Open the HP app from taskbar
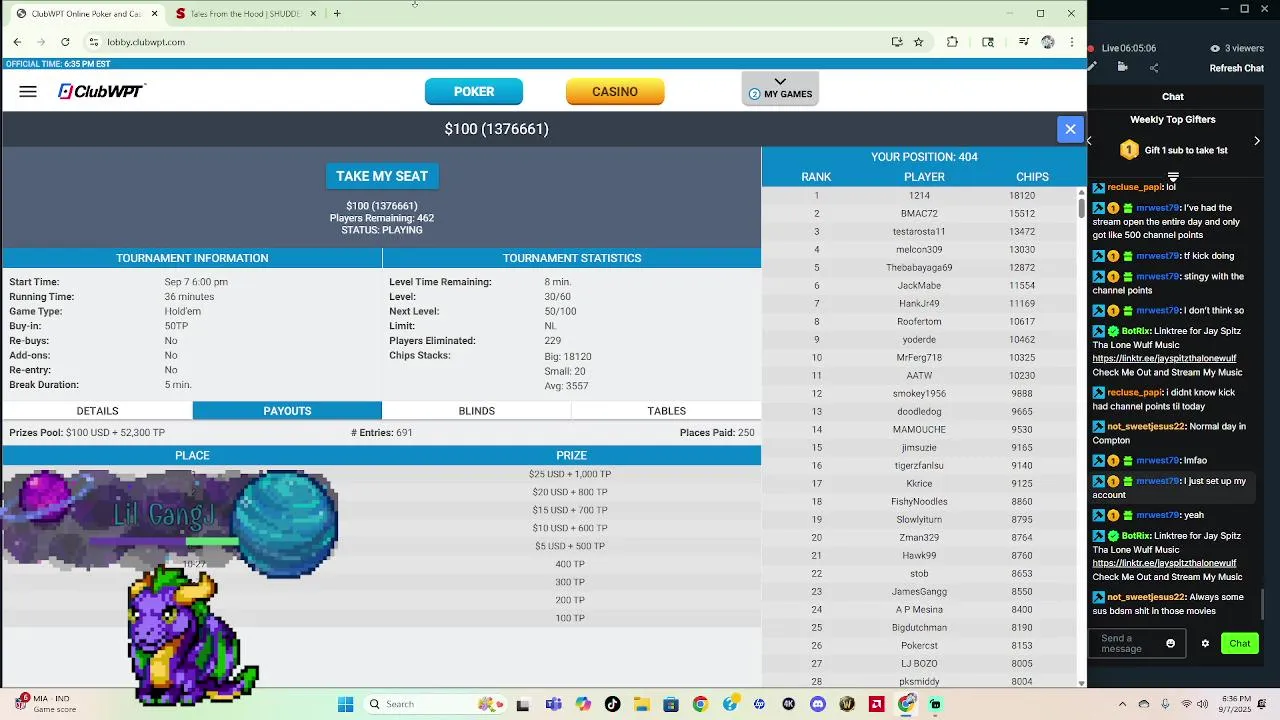The height and width of the screenshot is (720, 1280). pos(759,704)
